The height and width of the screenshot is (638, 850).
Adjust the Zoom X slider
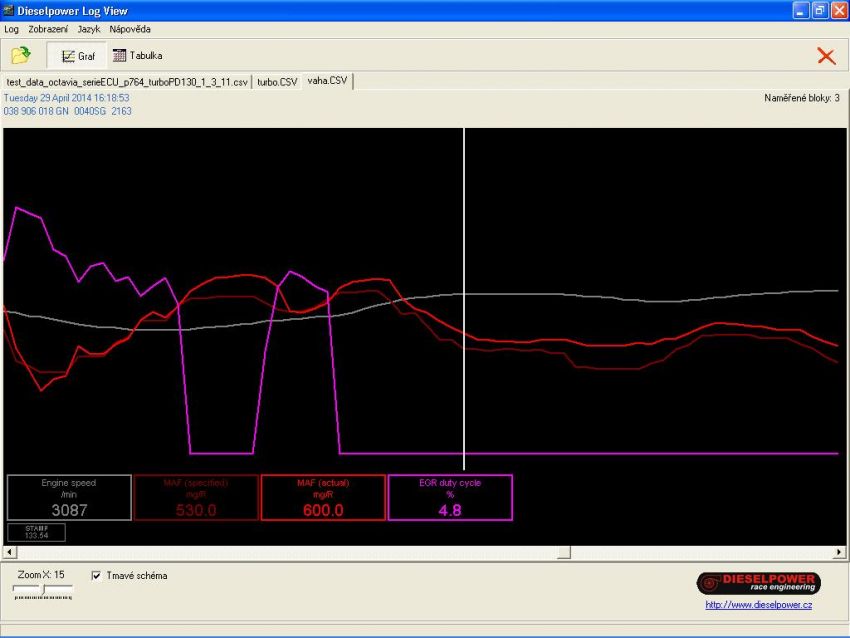pos(43,589)
